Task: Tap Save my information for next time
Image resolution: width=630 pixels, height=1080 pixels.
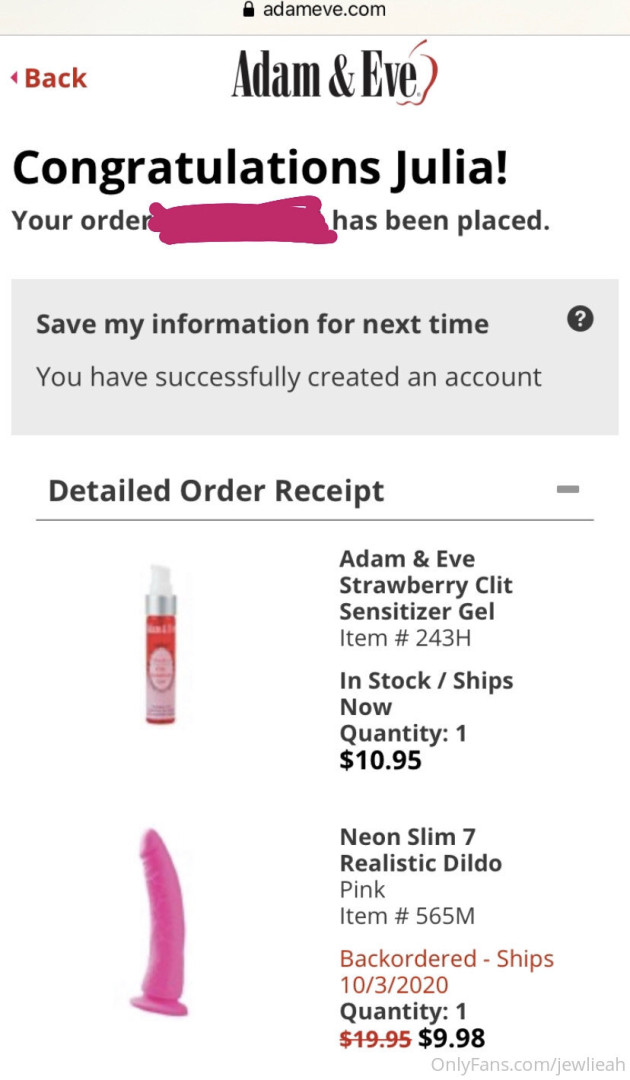Action: pos(262,324)
